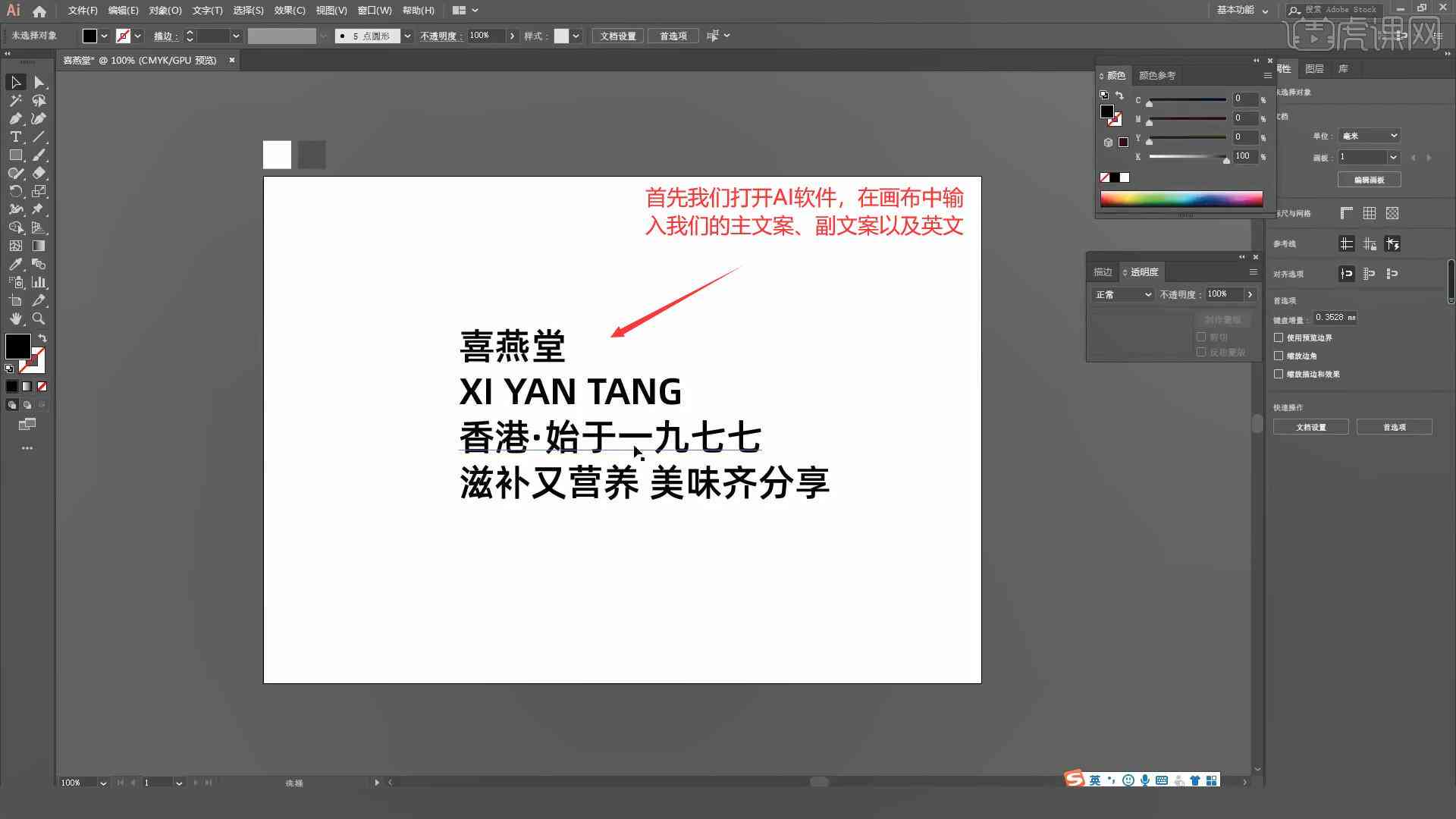Select the Pen tool

(14, 118)
